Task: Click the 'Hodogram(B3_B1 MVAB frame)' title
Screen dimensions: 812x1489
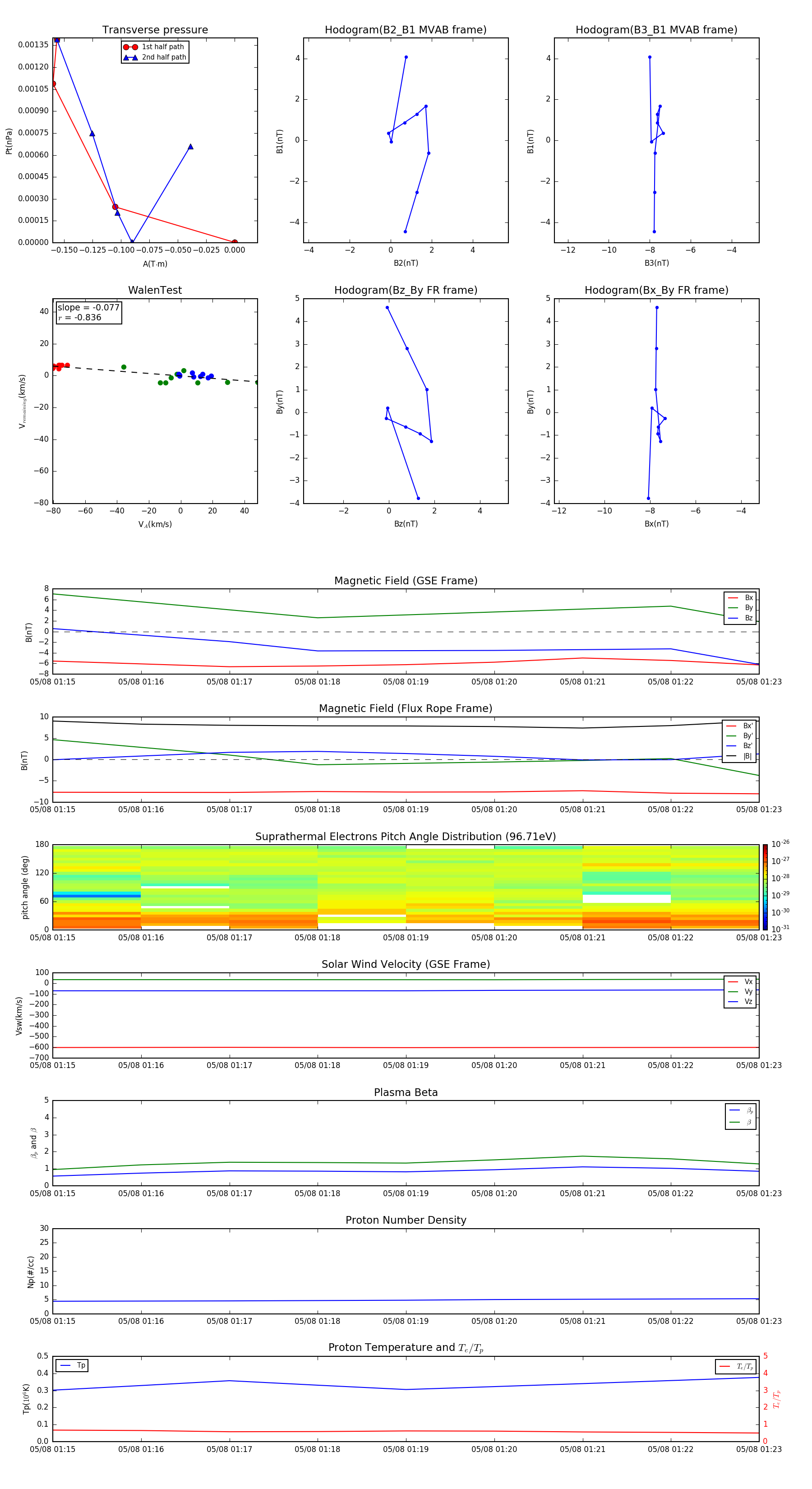Action: pos(656,30)
